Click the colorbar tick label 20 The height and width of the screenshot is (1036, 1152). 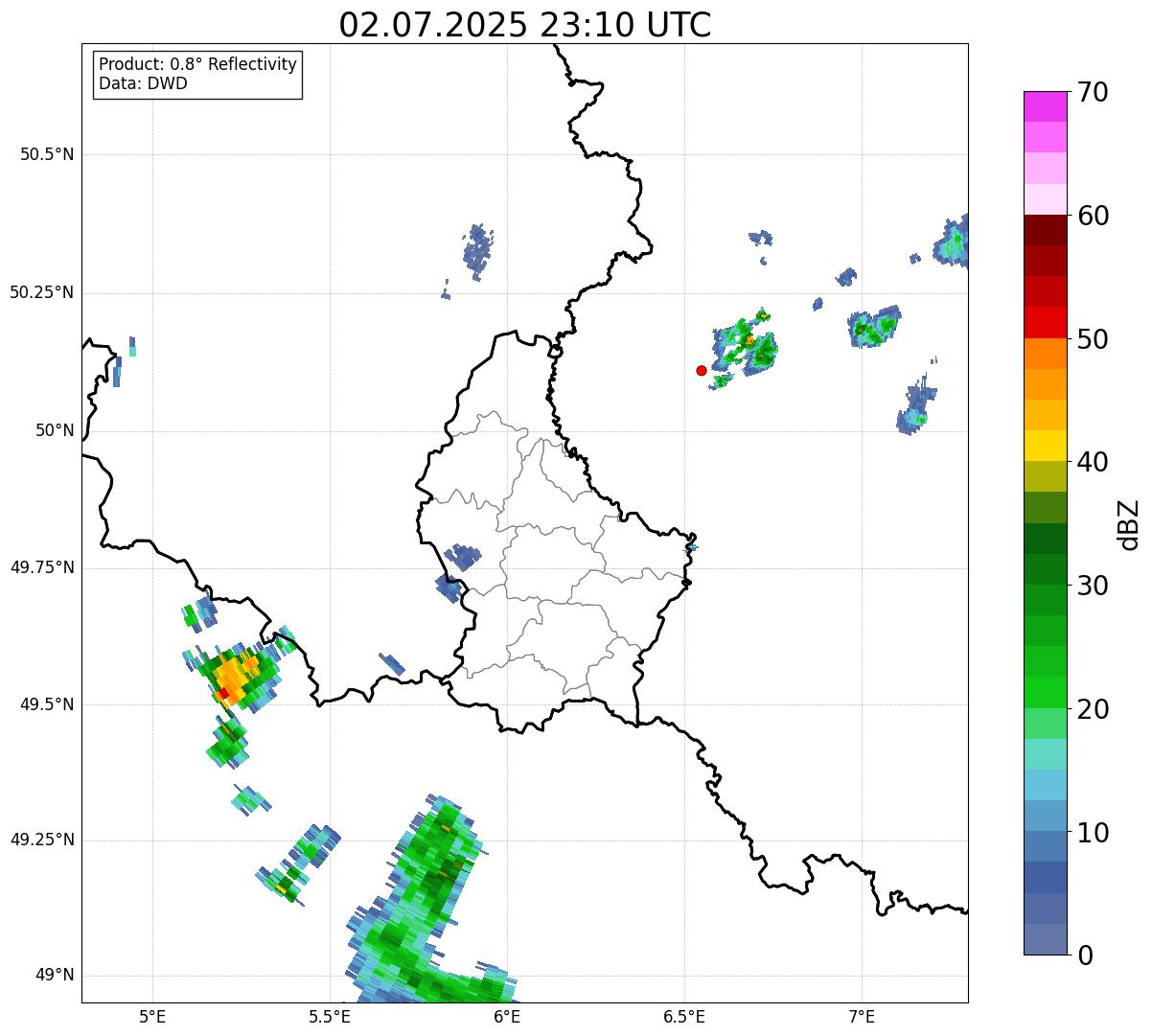pyautogui.click(x=1093, y=709)
